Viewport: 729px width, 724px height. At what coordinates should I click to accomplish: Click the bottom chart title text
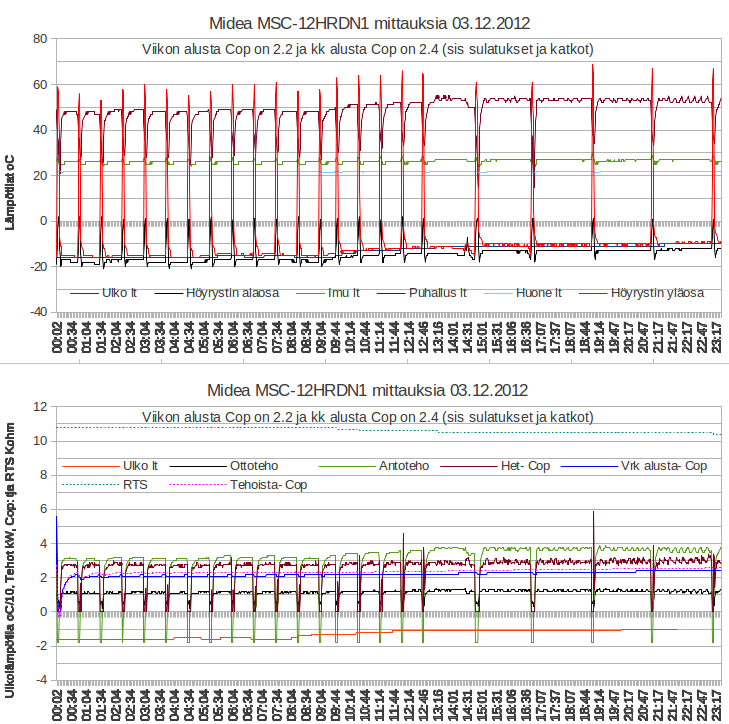click(x=369, y=389)
